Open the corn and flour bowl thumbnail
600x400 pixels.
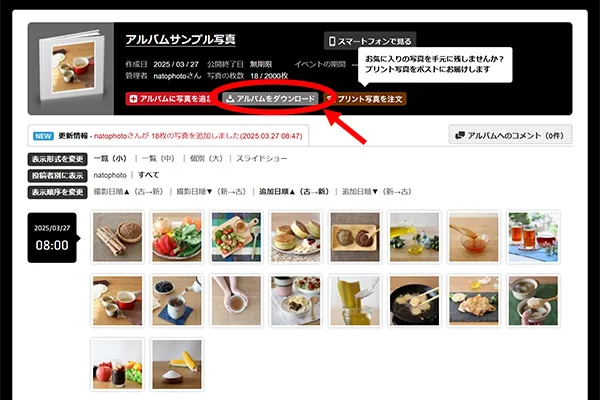177,364
